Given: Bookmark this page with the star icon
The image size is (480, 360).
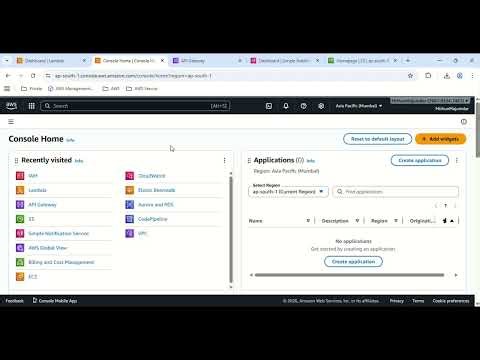Looking at the screenshot, I should click(410, 76).
